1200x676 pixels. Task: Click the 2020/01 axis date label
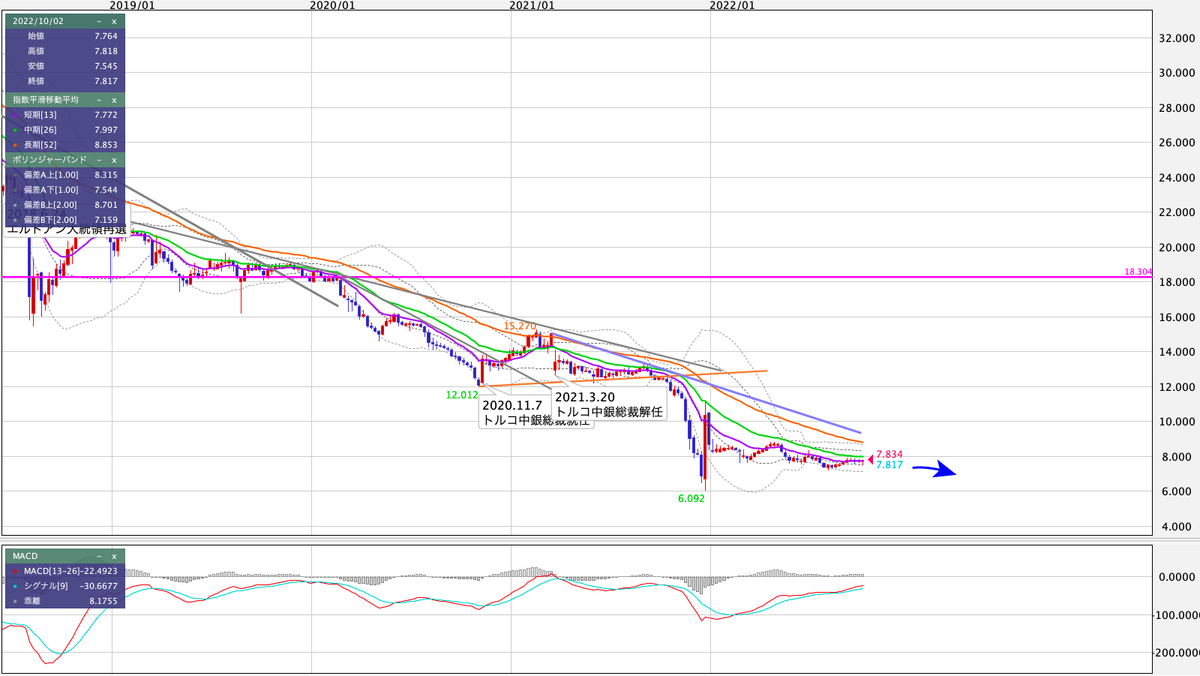point(333,5)
